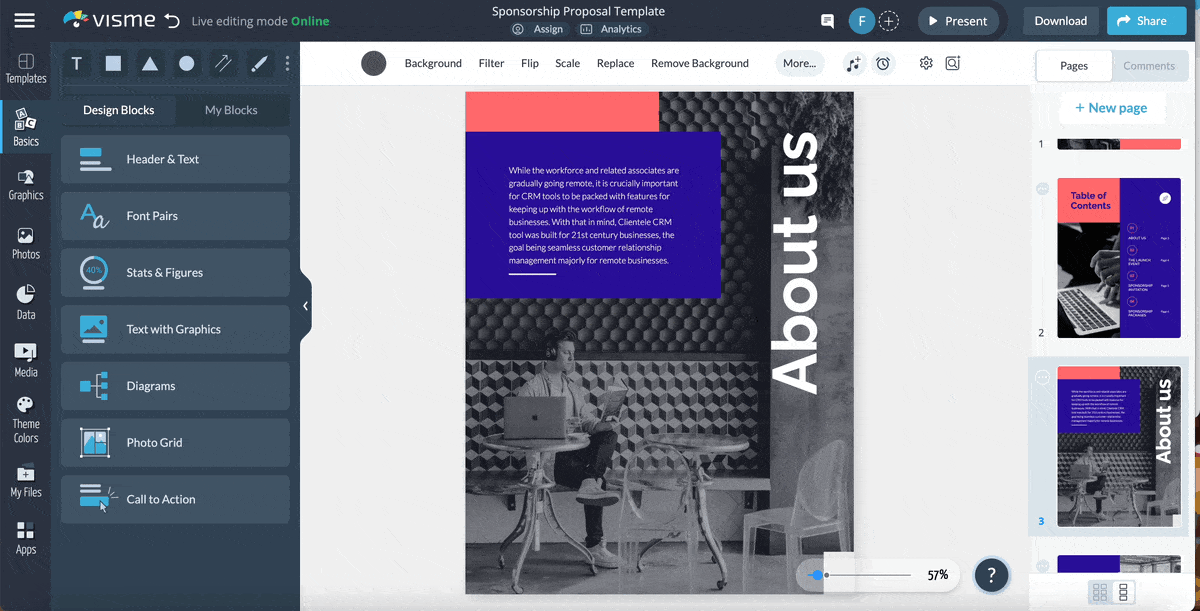
Task: Open the Comments tab
Action: point(1148,66)
